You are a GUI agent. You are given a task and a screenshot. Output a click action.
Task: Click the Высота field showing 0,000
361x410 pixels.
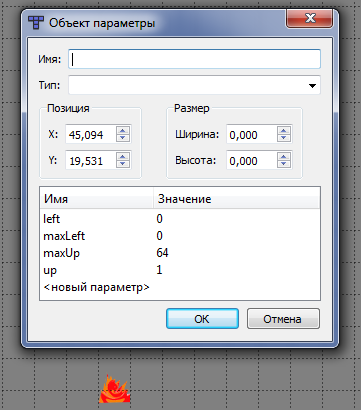pos(252,161)
